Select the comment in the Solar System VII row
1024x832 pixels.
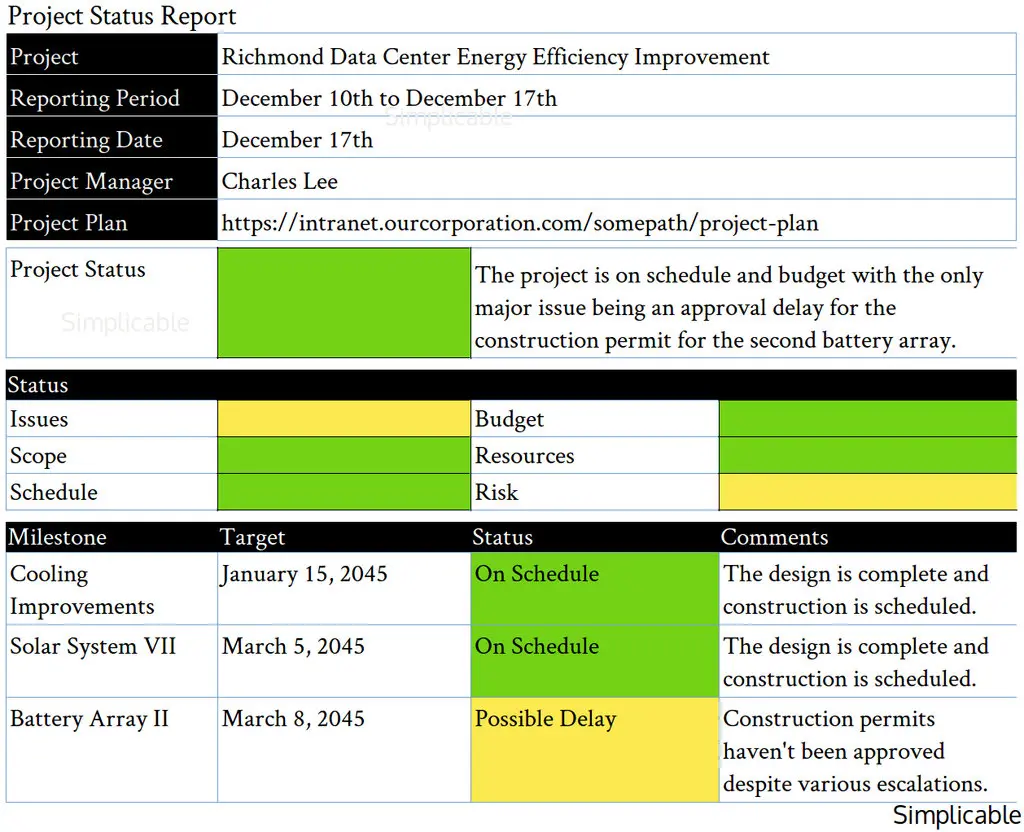856,663
